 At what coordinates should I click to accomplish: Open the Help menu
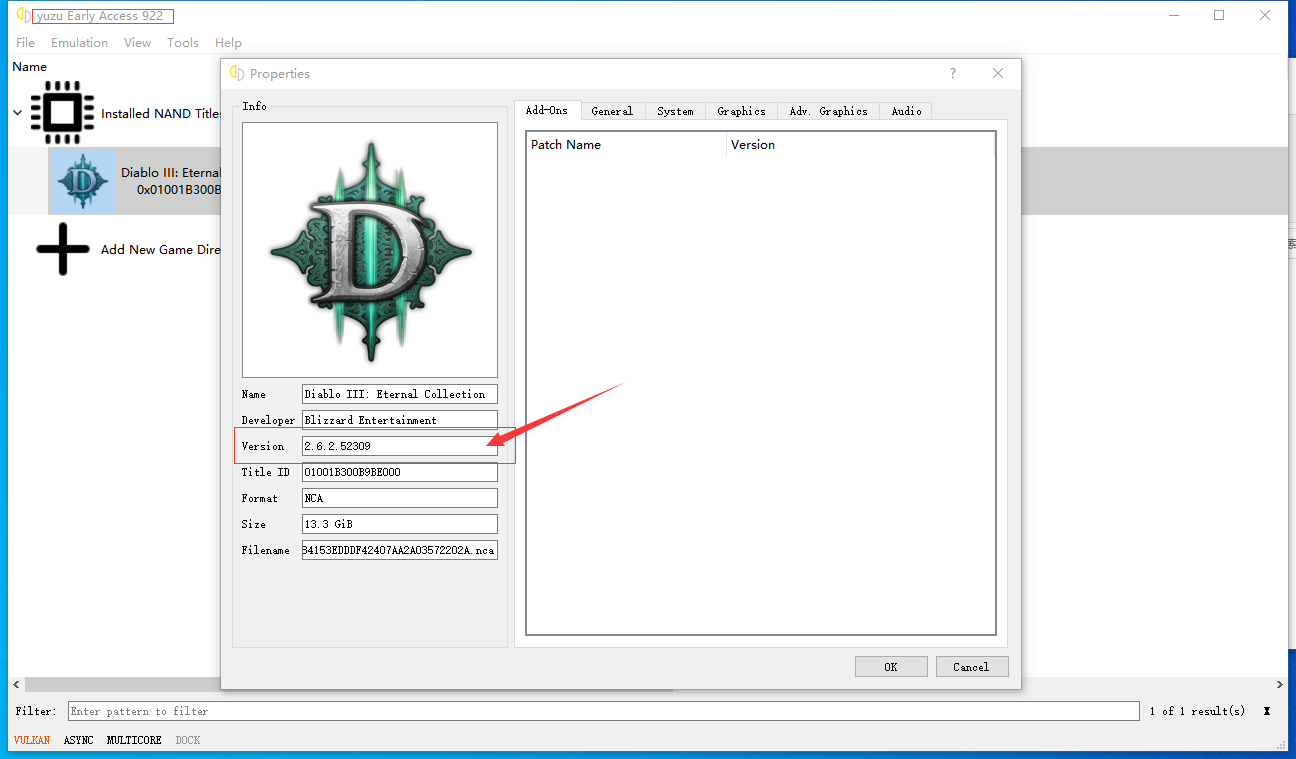coord(228,43)
